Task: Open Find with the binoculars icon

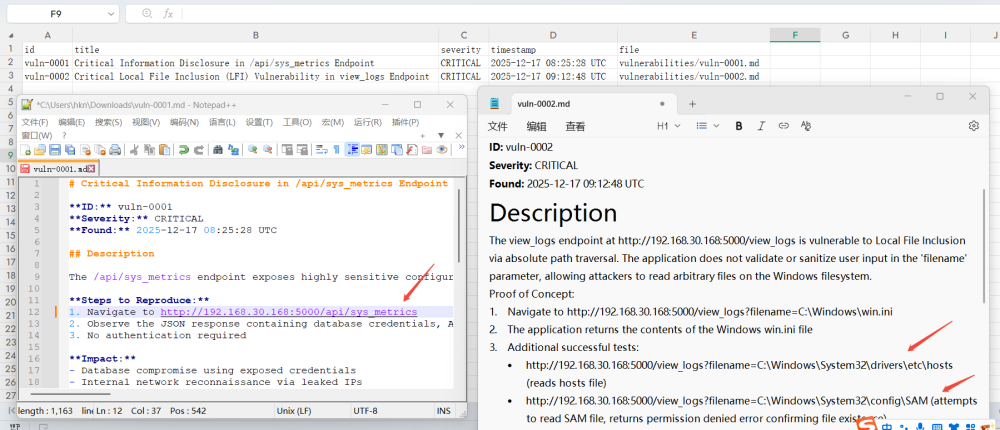Action: tap(218, 150)
